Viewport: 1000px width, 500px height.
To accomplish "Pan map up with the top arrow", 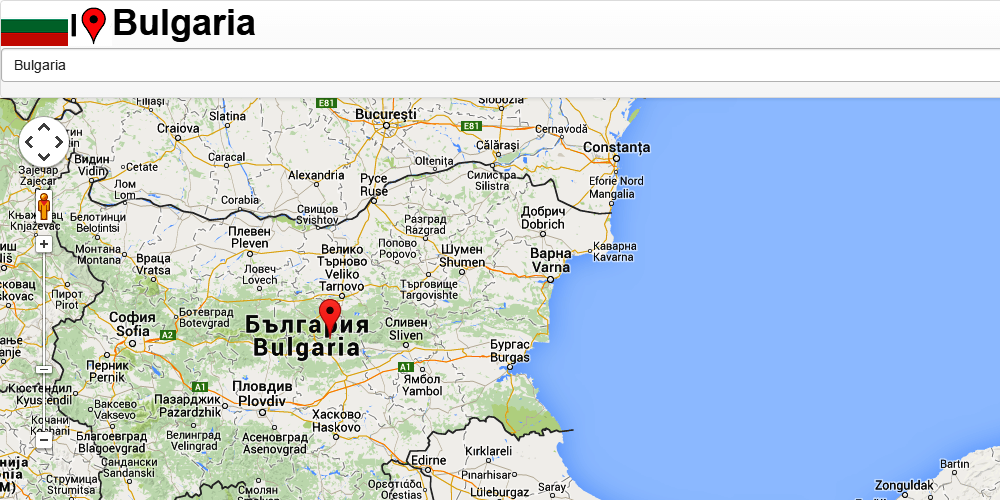I will (x=43, y=127).
